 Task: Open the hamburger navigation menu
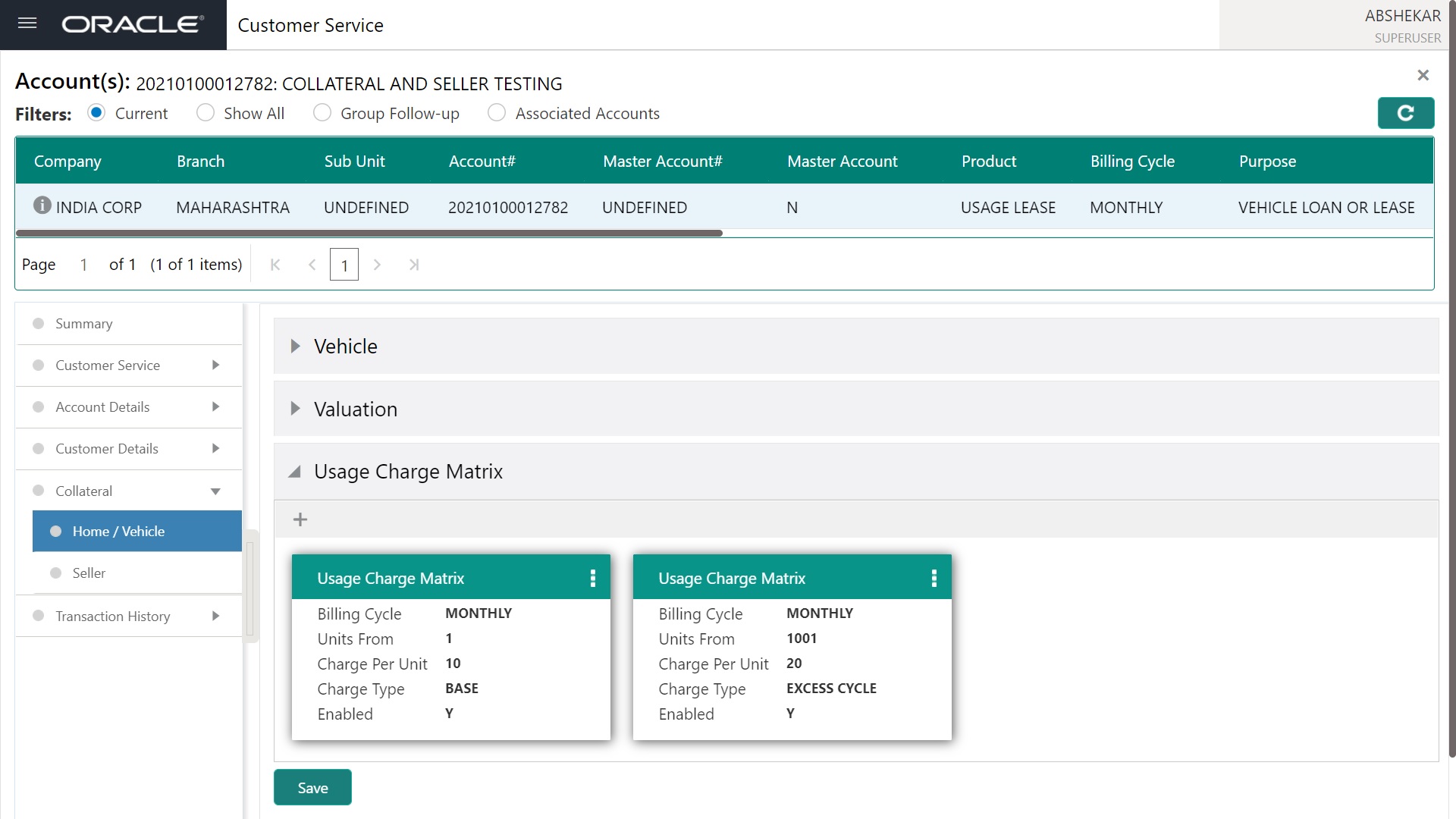click(x=27, y=24)
